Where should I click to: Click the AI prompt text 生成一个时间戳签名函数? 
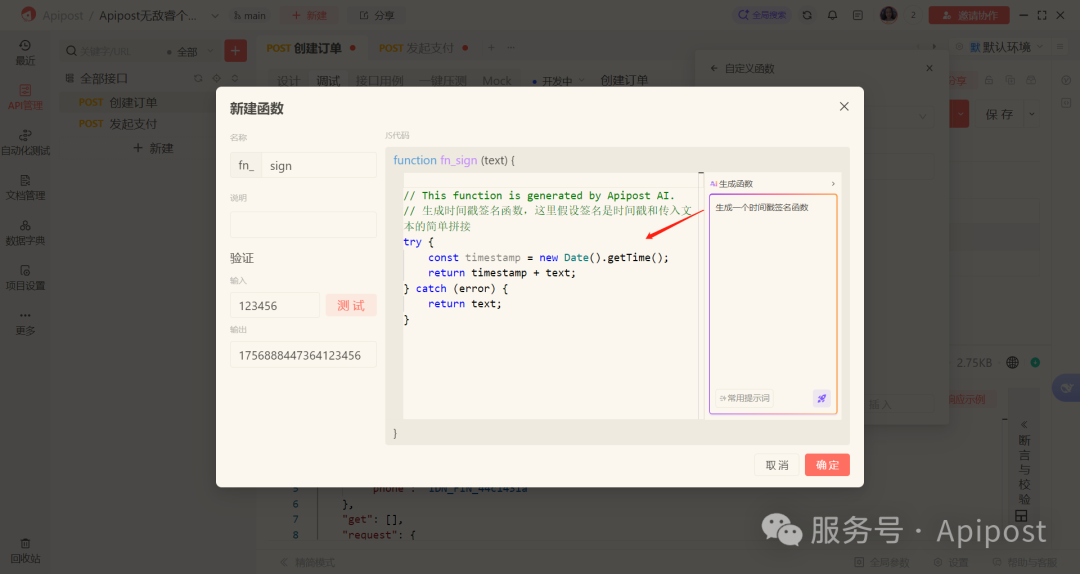click(x=762, y=207)
